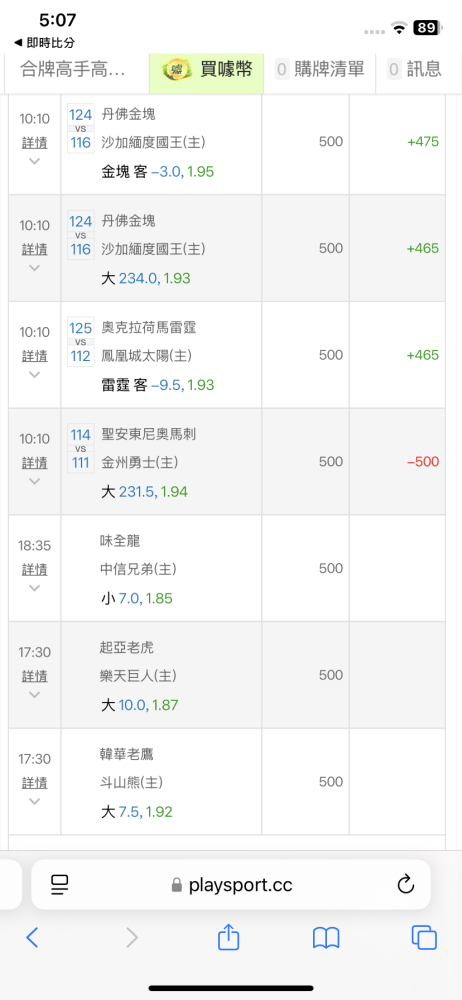Expand chevron under 味全龍 game 詳情
The image size is (462, 1000).
point(34,587)
